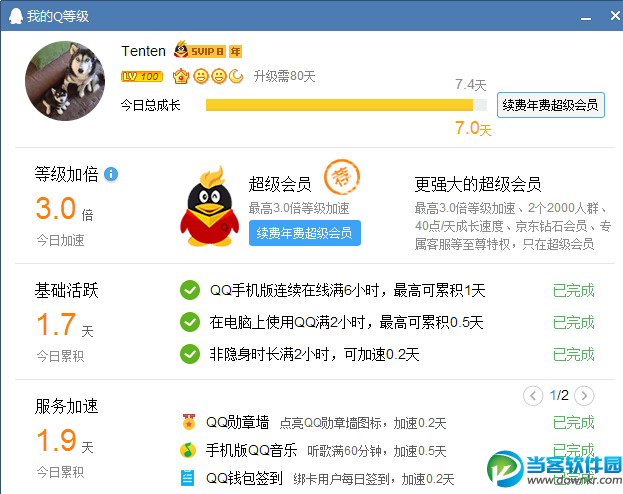The height and width of the screenshot is (494, 623).
Task: Click the gray 7.4天 maximum value
Action: pos(470,84)
